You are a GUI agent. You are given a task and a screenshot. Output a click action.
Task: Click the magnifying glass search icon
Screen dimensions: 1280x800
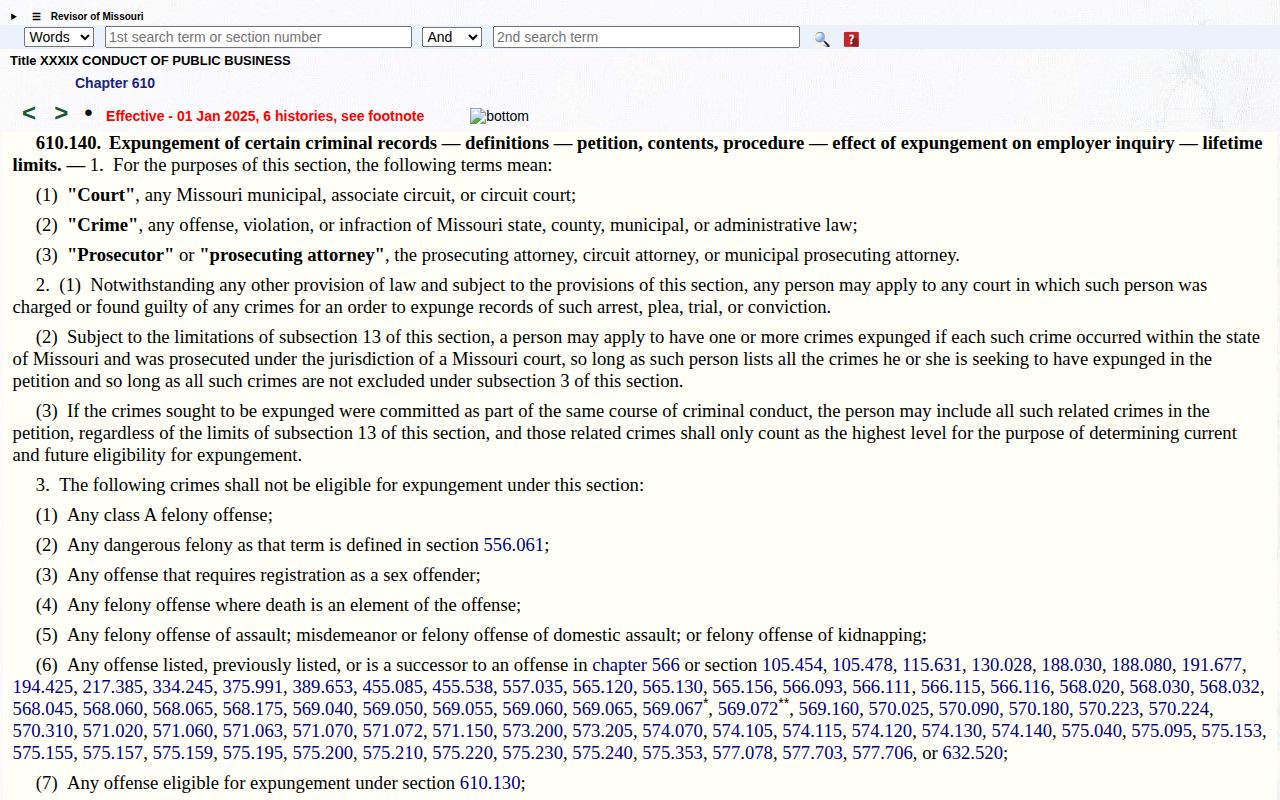point(822,39)
